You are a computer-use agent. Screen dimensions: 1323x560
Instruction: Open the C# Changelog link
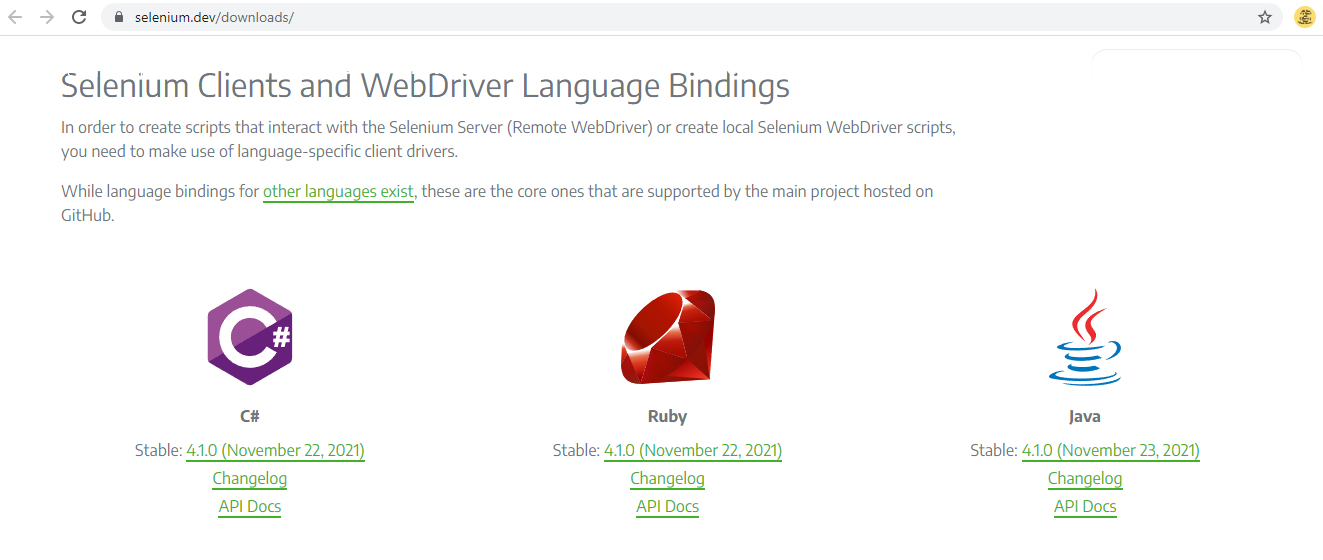point(250,479)
